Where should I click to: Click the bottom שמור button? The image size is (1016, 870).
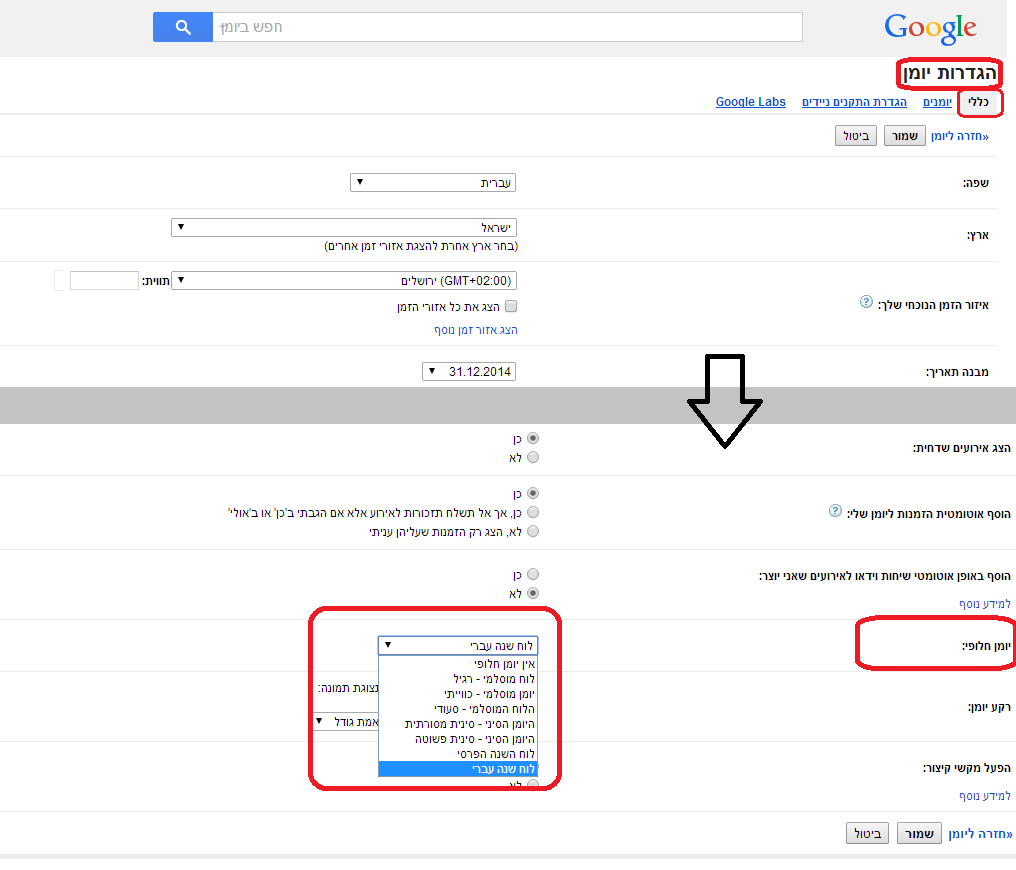coord(919,834)
